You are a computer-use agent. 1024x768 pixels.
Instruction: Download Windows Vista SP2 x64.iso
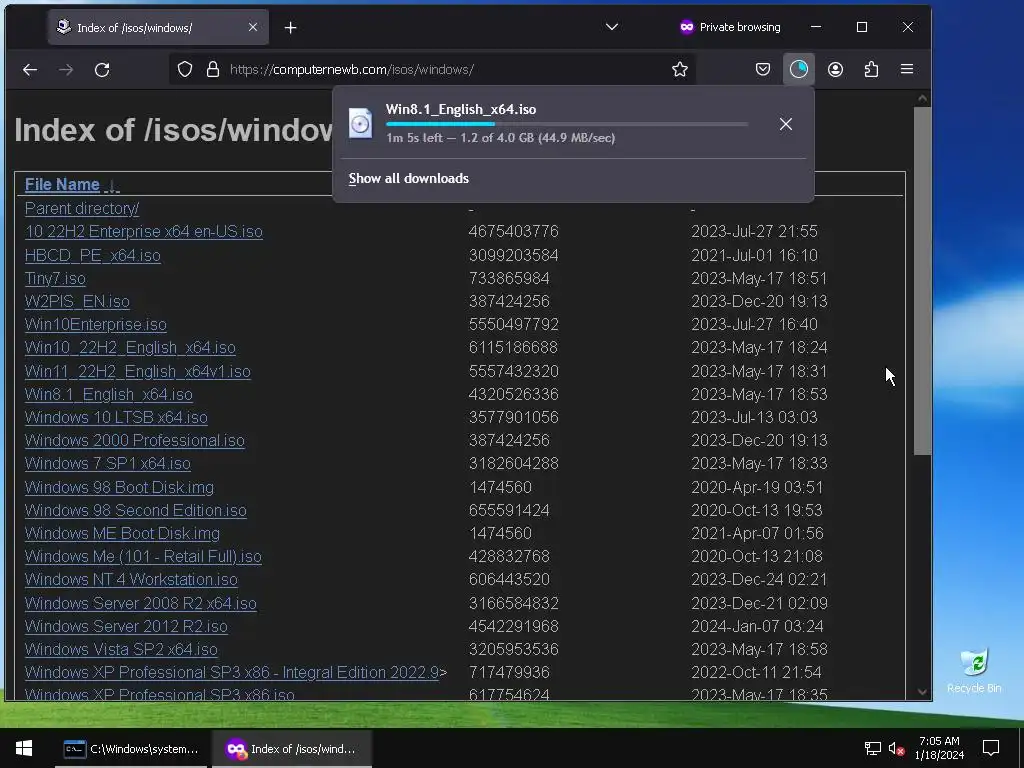pyautogui.click(x=121, y=649)
